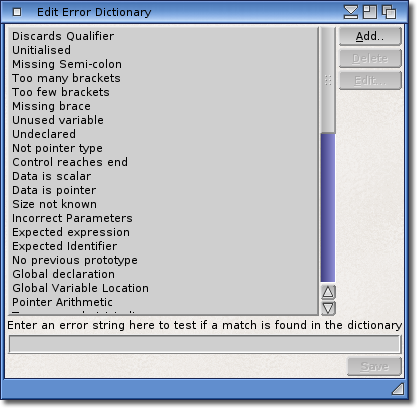This screenshot has width=417, height=408.
Task: Highlight 'Control reaches end' entry
Action: click(x=162, y=162)
